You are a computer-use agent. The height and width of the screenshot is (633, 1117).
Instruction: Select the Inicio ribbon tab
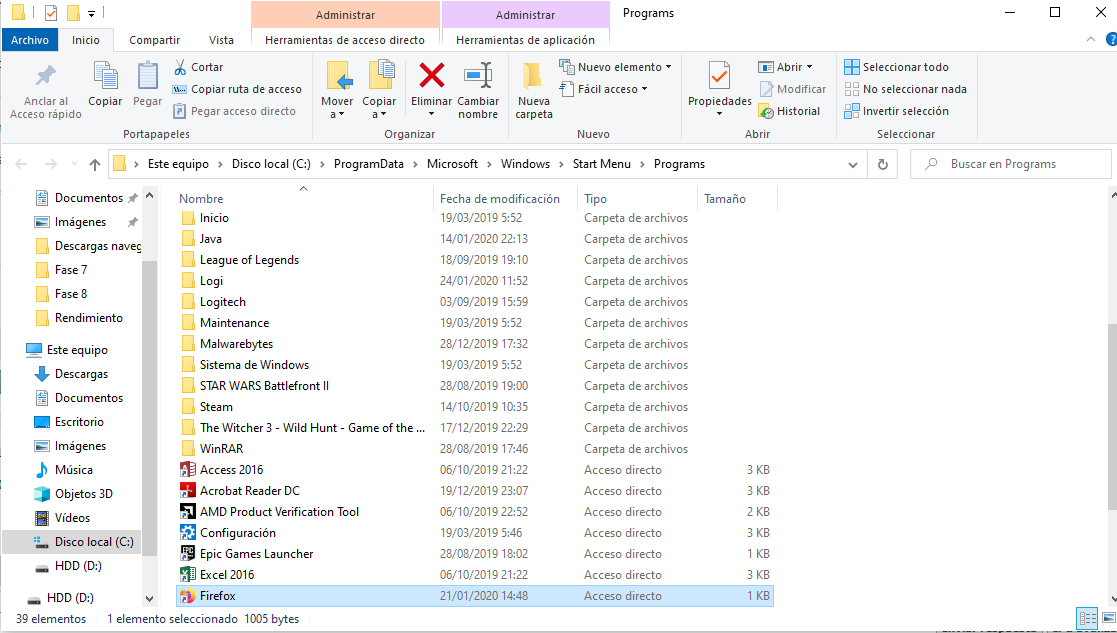click(85, 40)
